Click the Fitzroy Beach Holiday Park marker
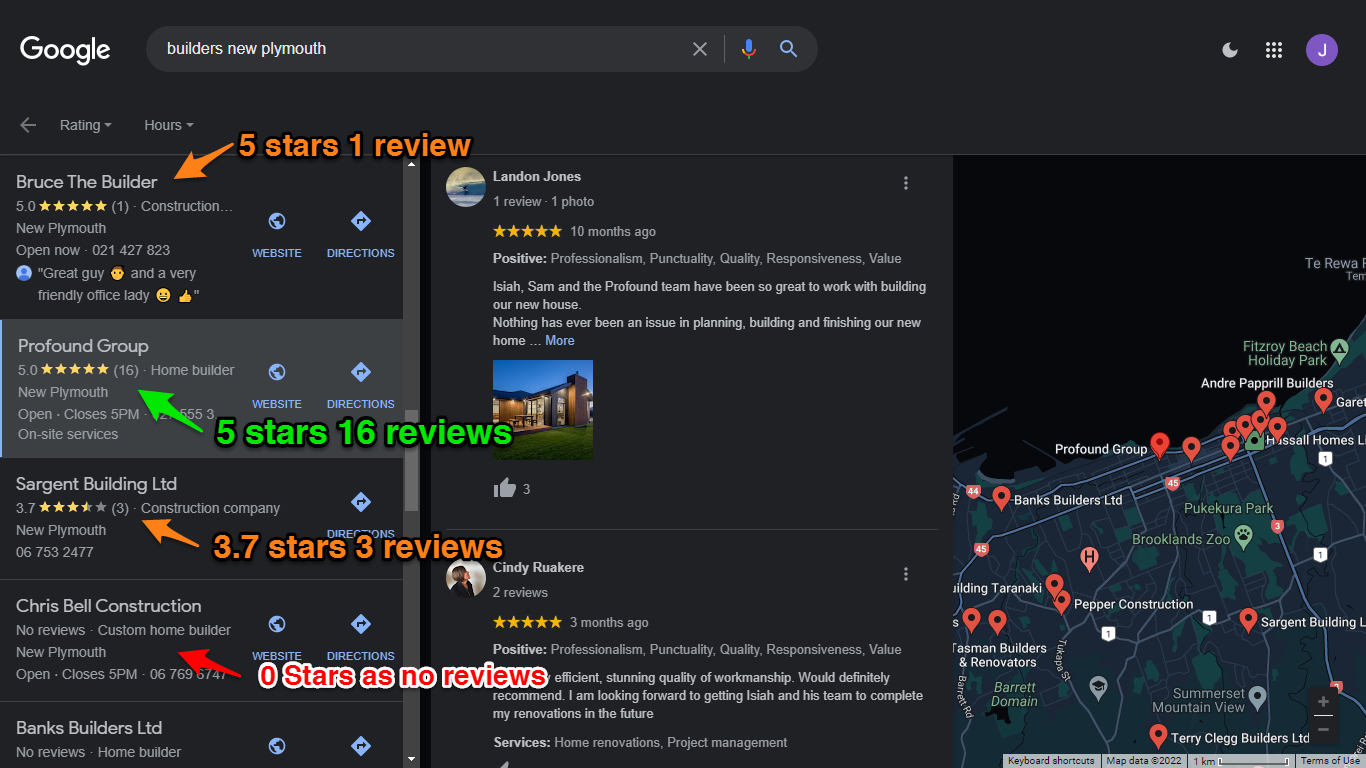This screenshot has width=1366, height=768. (1340, 350)
